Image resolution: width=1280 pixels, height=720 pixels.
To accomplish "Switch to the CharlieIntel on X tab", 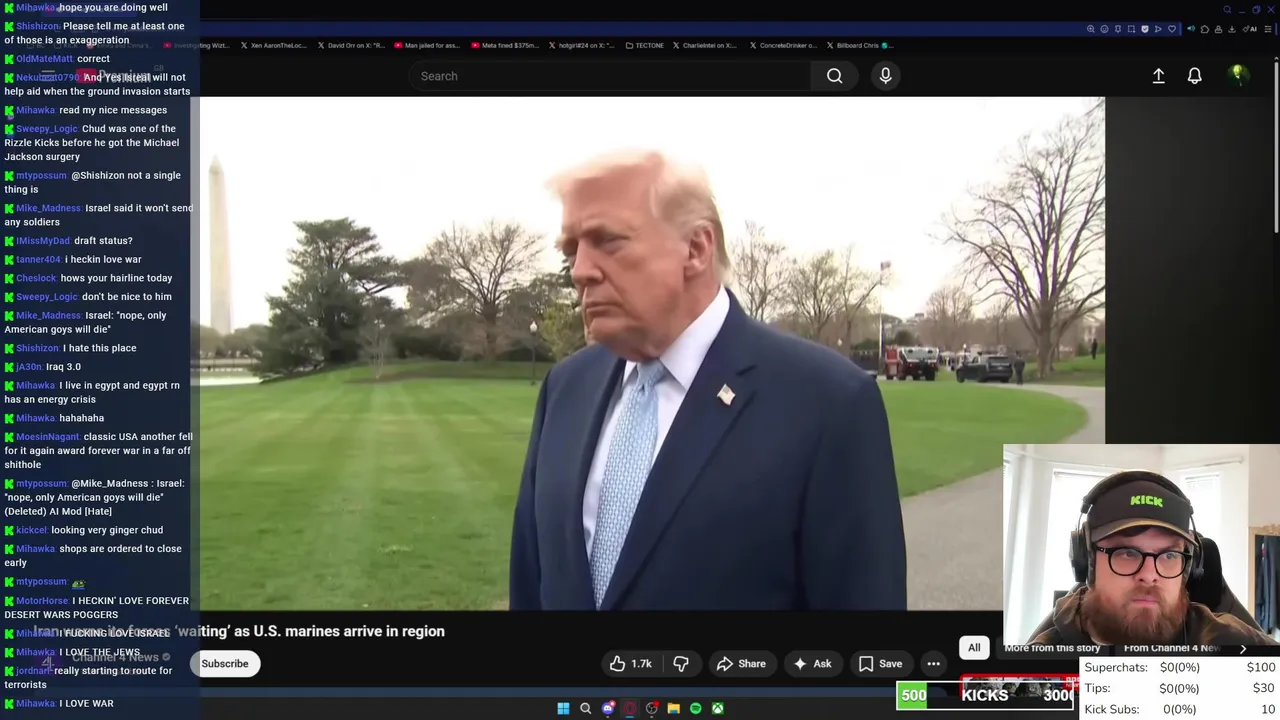I will 705,45.
